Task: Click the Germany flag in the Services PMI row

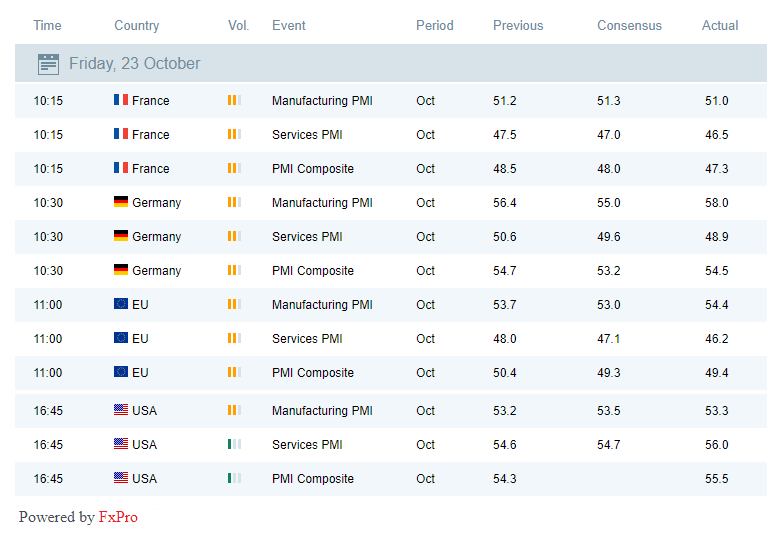Action: (121, 236)
